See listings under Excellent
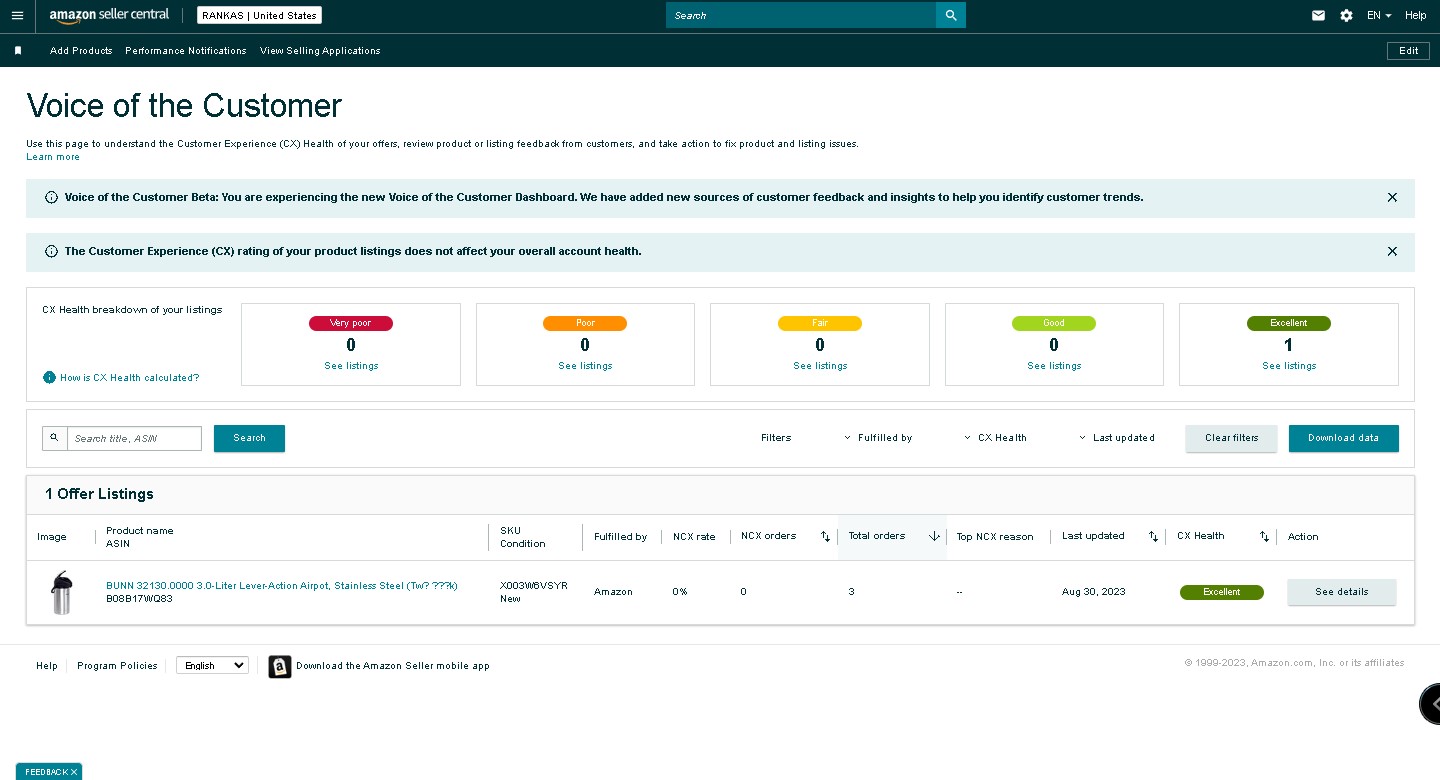 pyautogui.click(x=1289, y=366)
